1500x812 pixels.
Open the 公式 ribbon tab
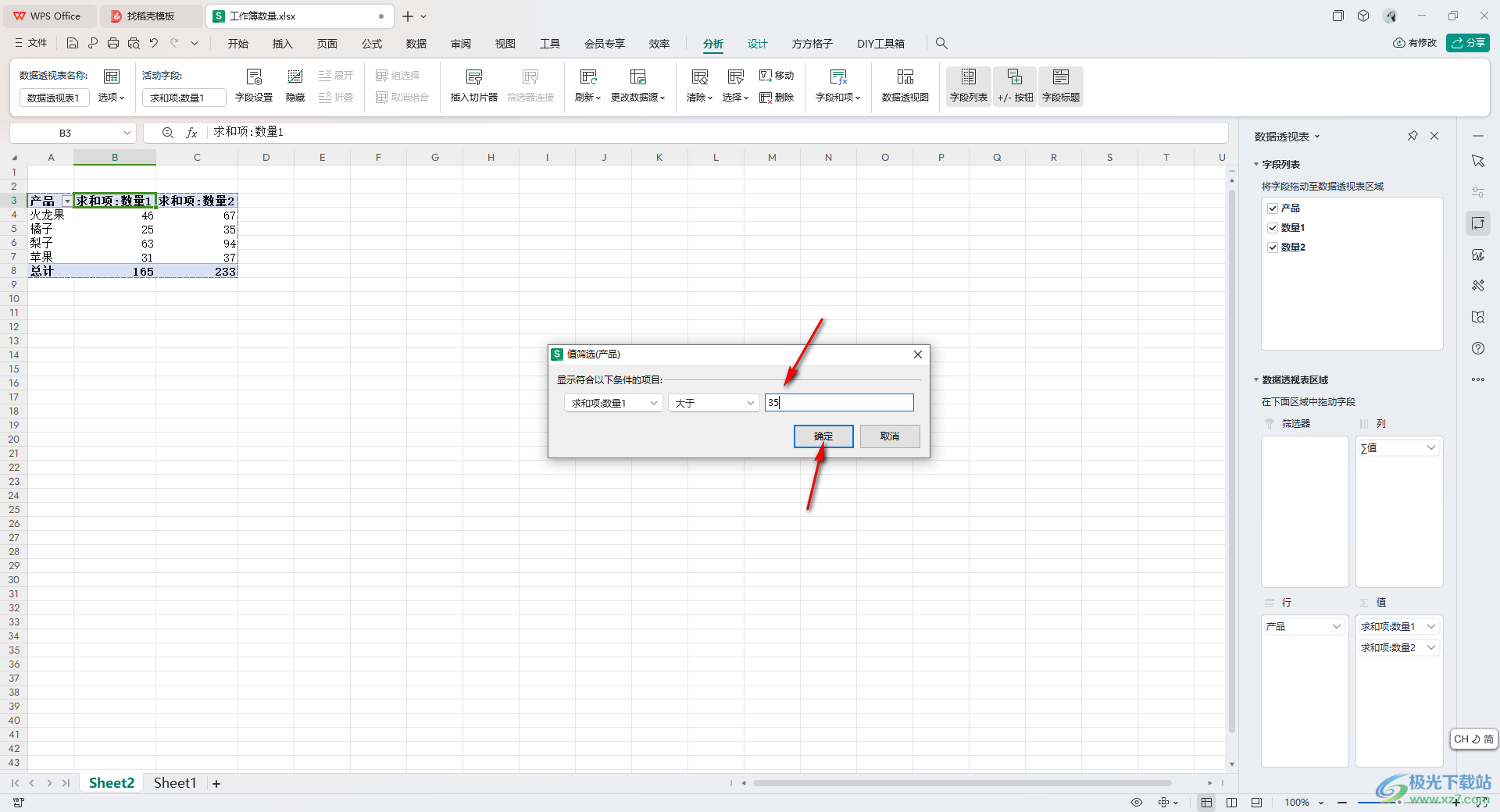[372, 44]
